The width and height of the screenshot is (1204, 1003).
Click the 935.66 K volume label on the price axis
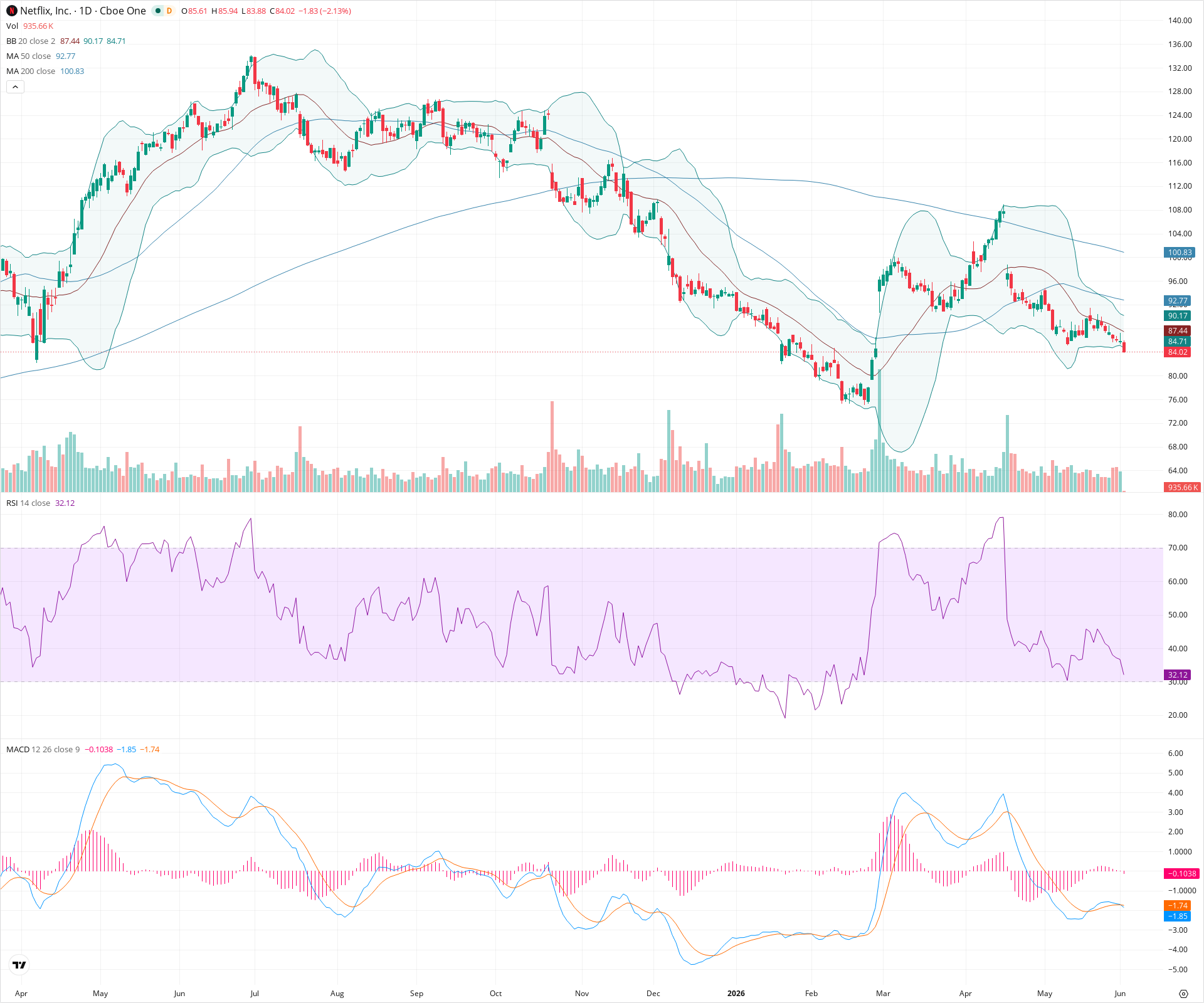click(x=1183, y=487)
